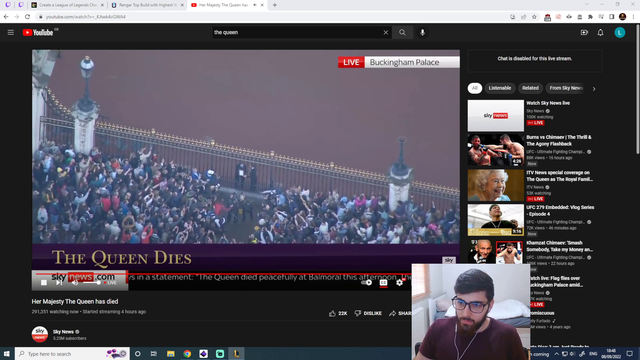
Task: Open Task View on the taskbar
Action: (x=153, y=353)
